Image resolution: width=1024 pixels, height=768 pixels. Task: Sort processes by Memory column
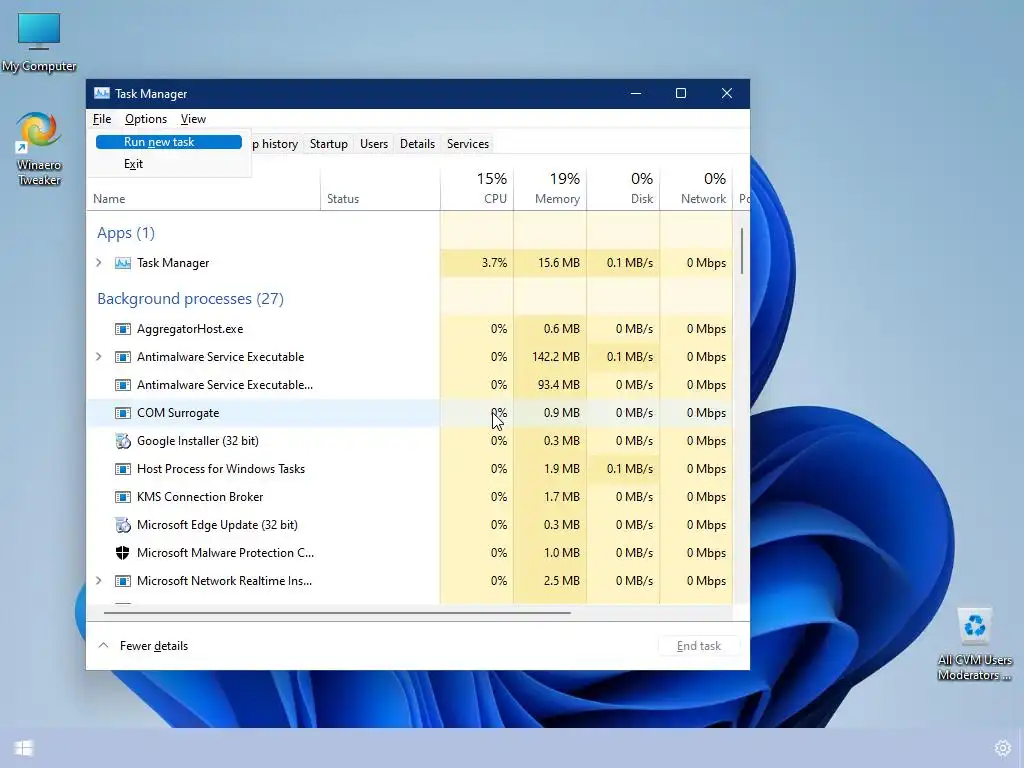pyautogui.click(x=550, y=189)
